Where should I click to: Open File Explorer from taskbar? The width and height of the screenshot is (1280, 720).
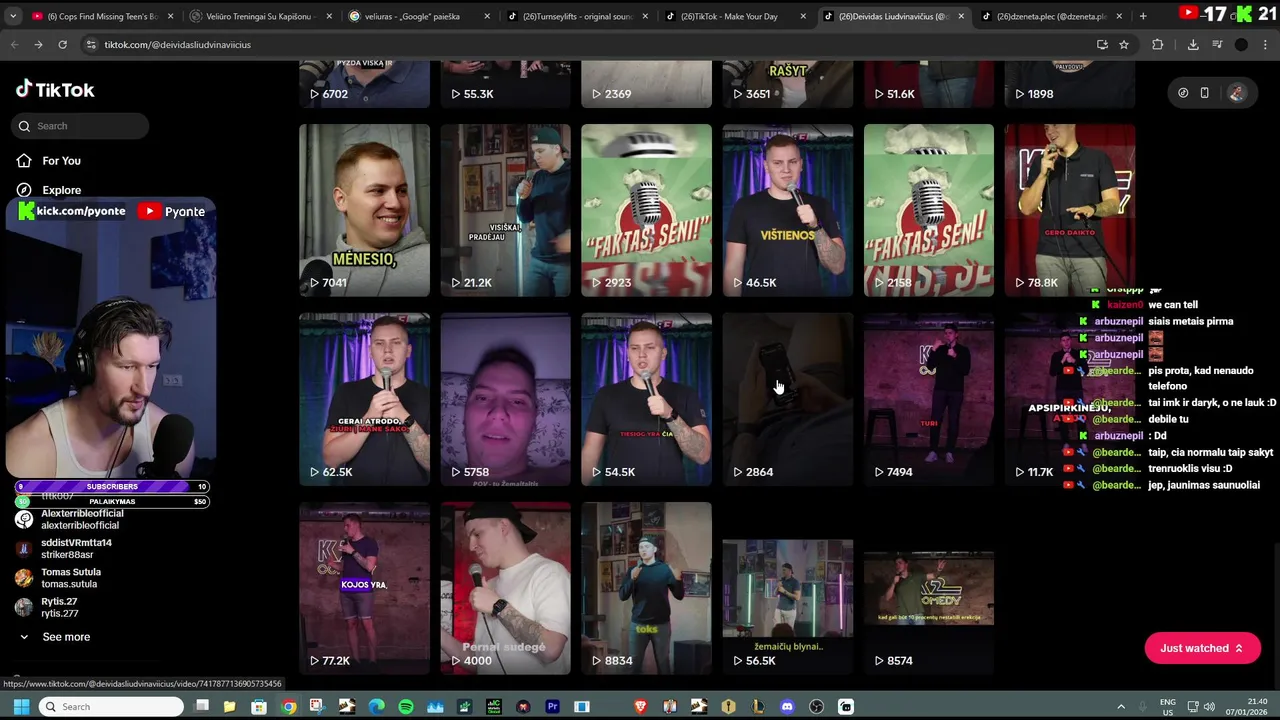pyautogui.click(x=229, y=707)
